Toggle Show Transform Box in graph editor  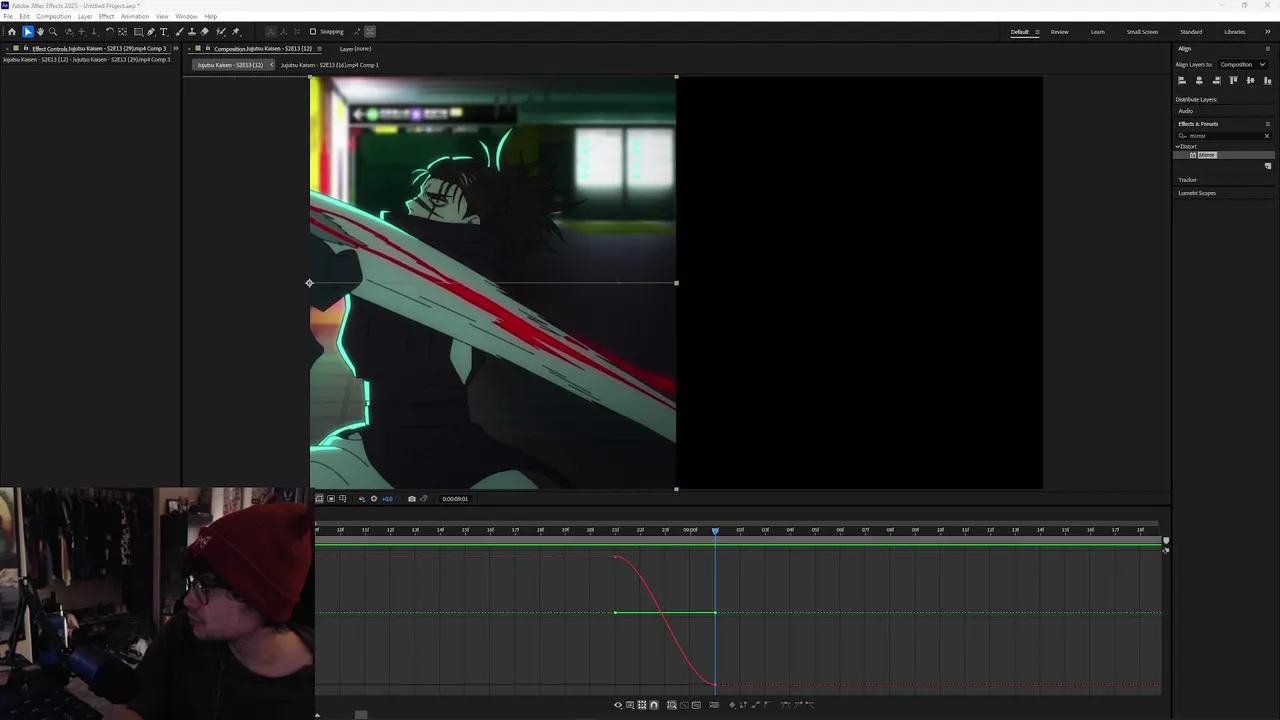642,704
